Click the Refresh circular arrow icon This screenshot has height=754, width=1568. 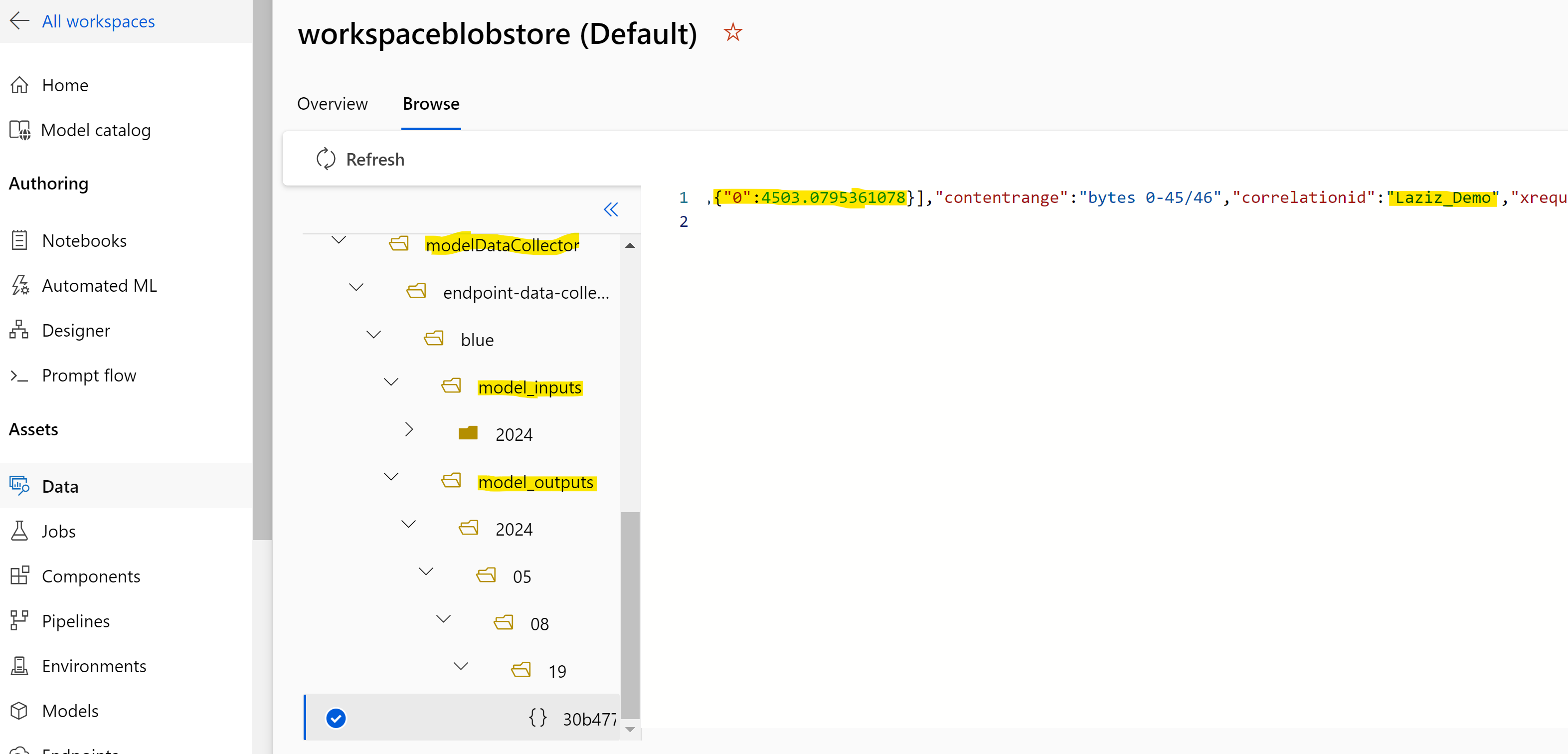(326, 159)
